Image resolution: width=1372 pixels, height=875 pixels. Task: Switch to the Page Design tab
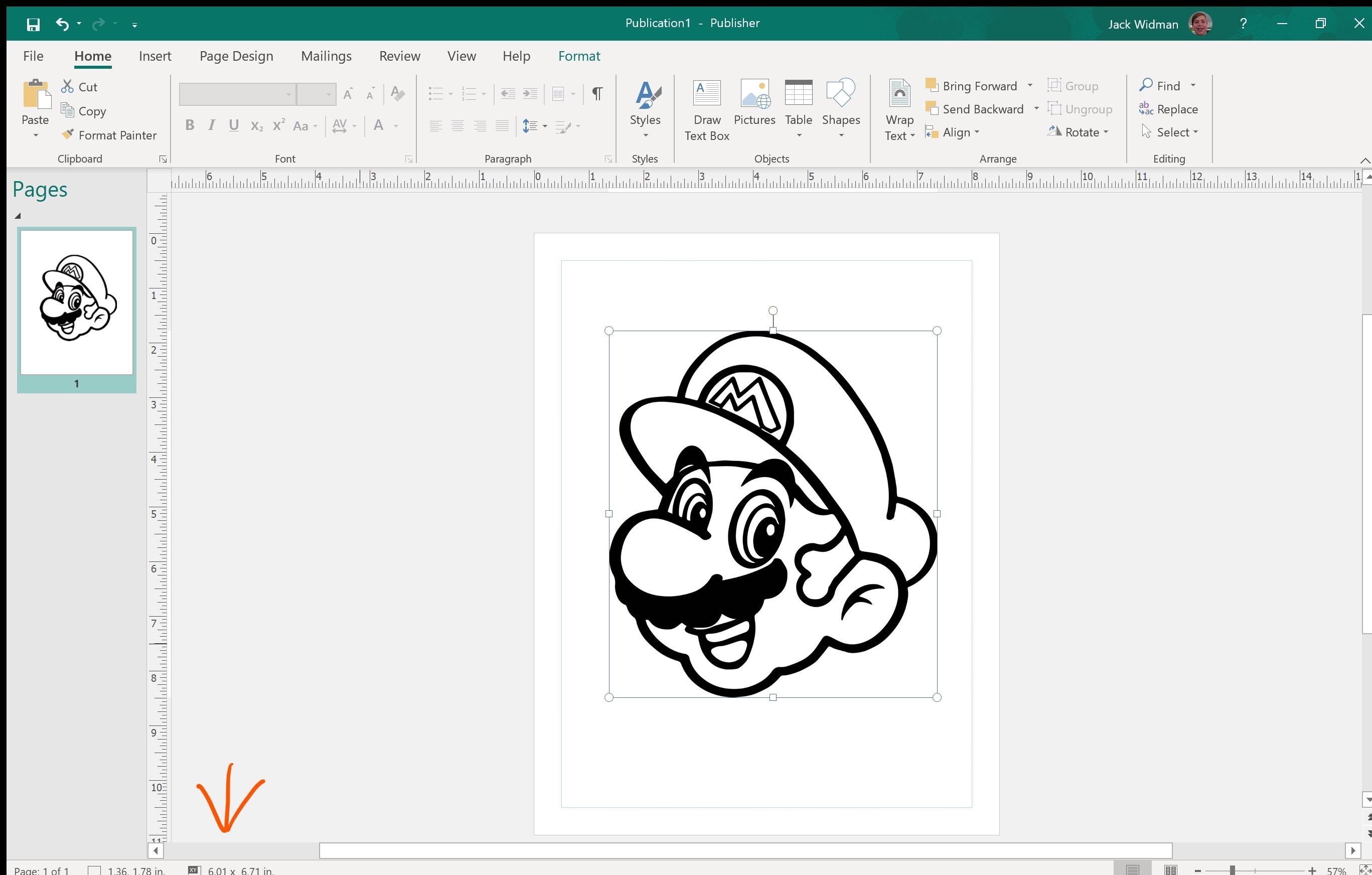point(236,56)
